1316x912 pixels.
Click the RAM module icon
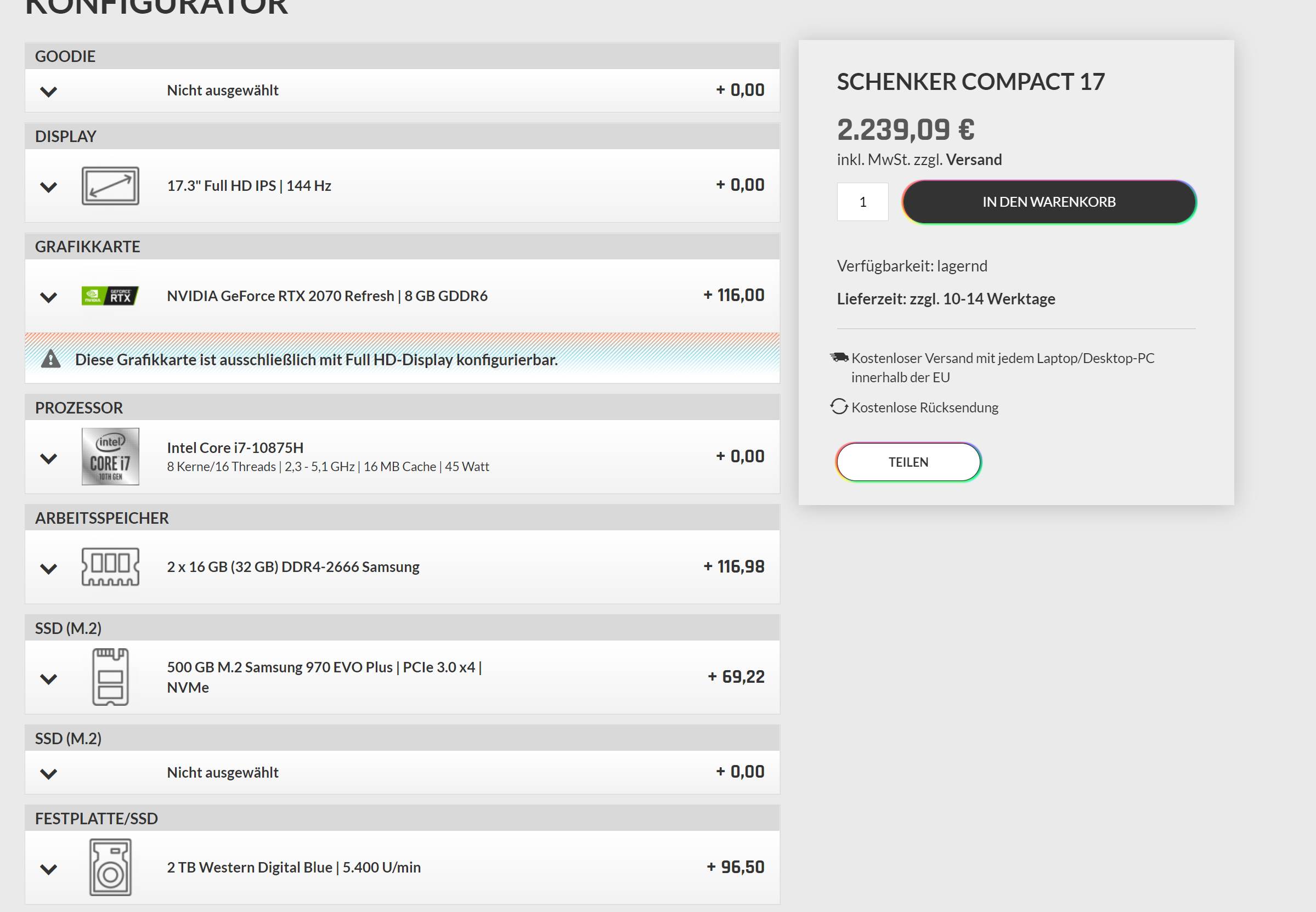110,567
